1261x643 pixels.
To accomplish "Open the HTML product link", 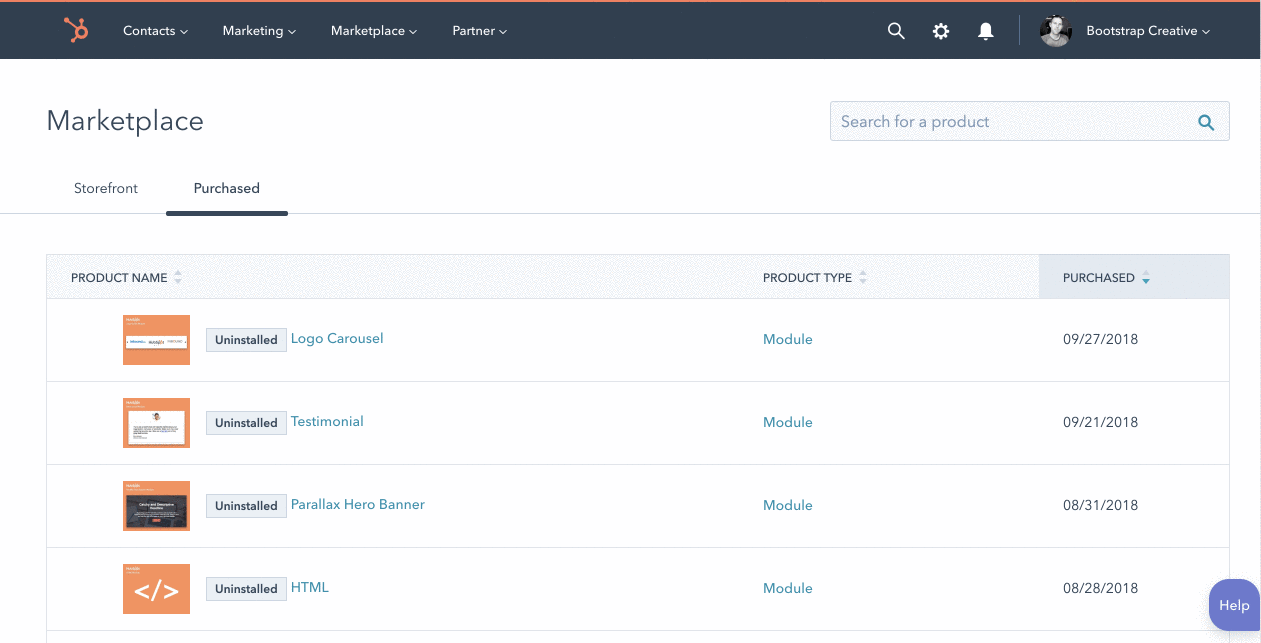I will click(x=310, y=587).
